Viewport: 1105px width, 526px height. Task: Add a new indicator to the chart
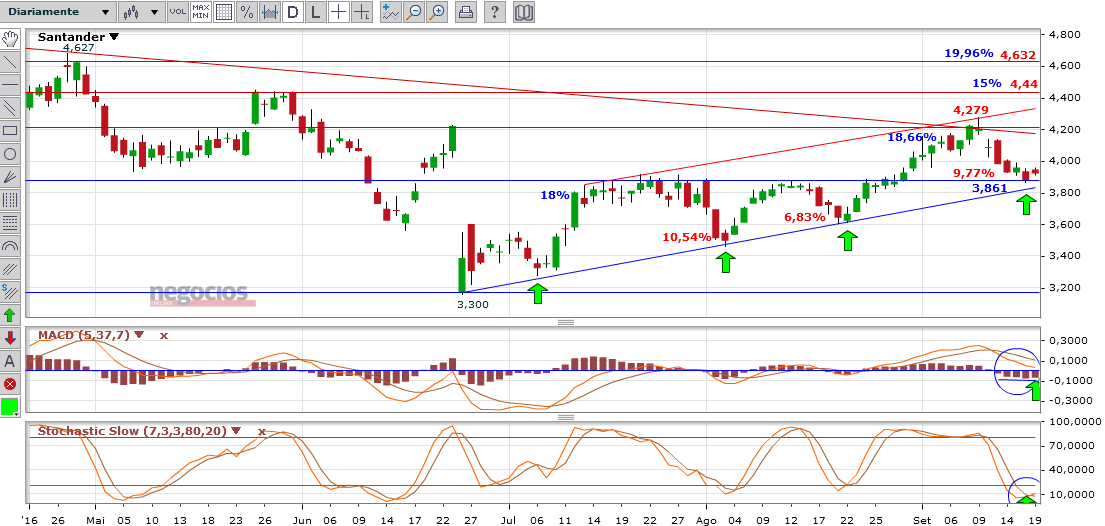(x=390, y=12)
